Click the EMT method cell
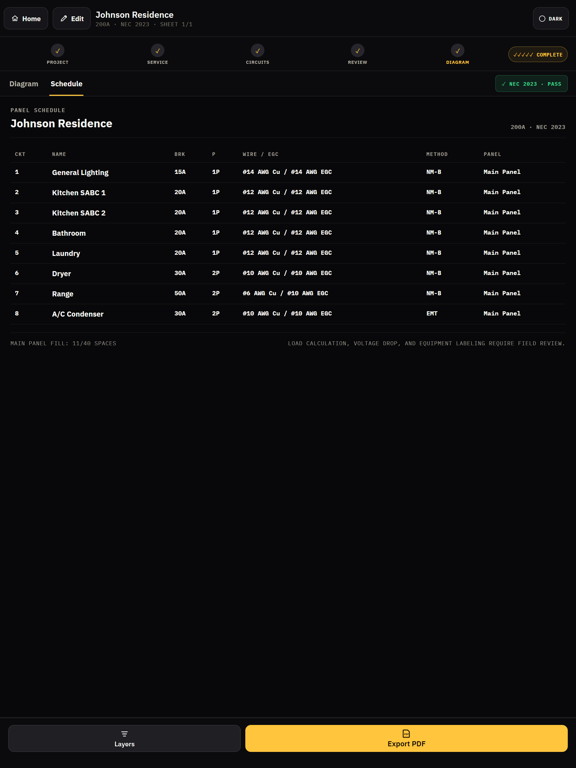Screen dimensions: 576x768 click(x=432, y=313)
